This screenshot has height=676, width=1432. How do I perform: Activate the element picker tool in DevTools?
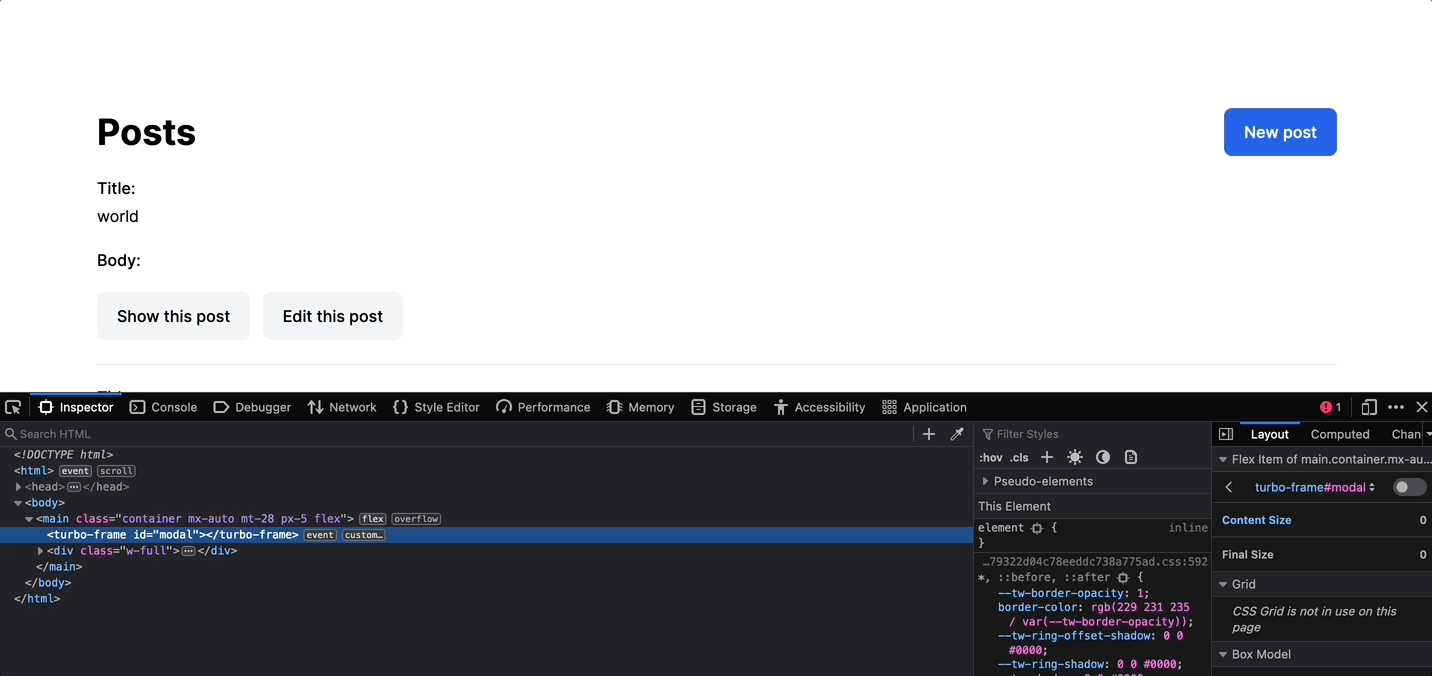tap(13, 407)
